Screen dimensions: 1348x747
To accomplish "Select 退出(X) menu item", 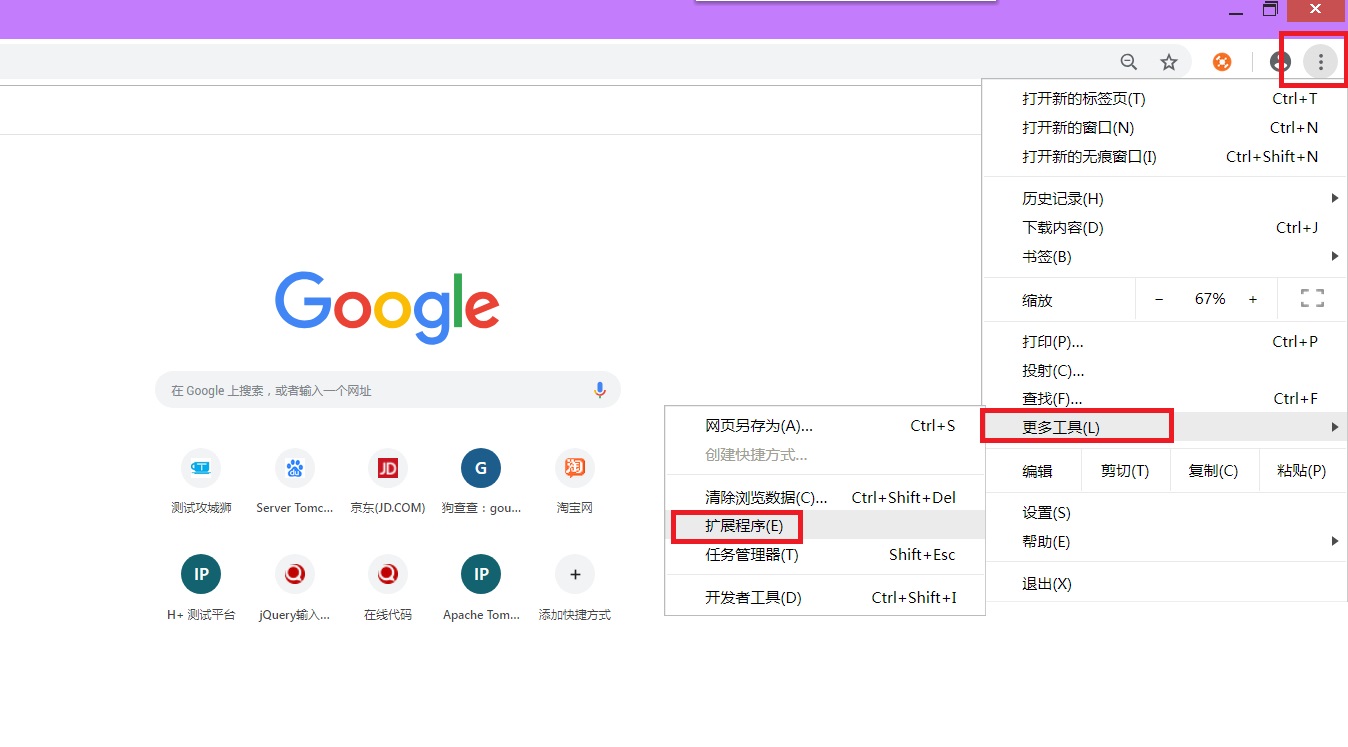I will click(x=1165, y=583).
